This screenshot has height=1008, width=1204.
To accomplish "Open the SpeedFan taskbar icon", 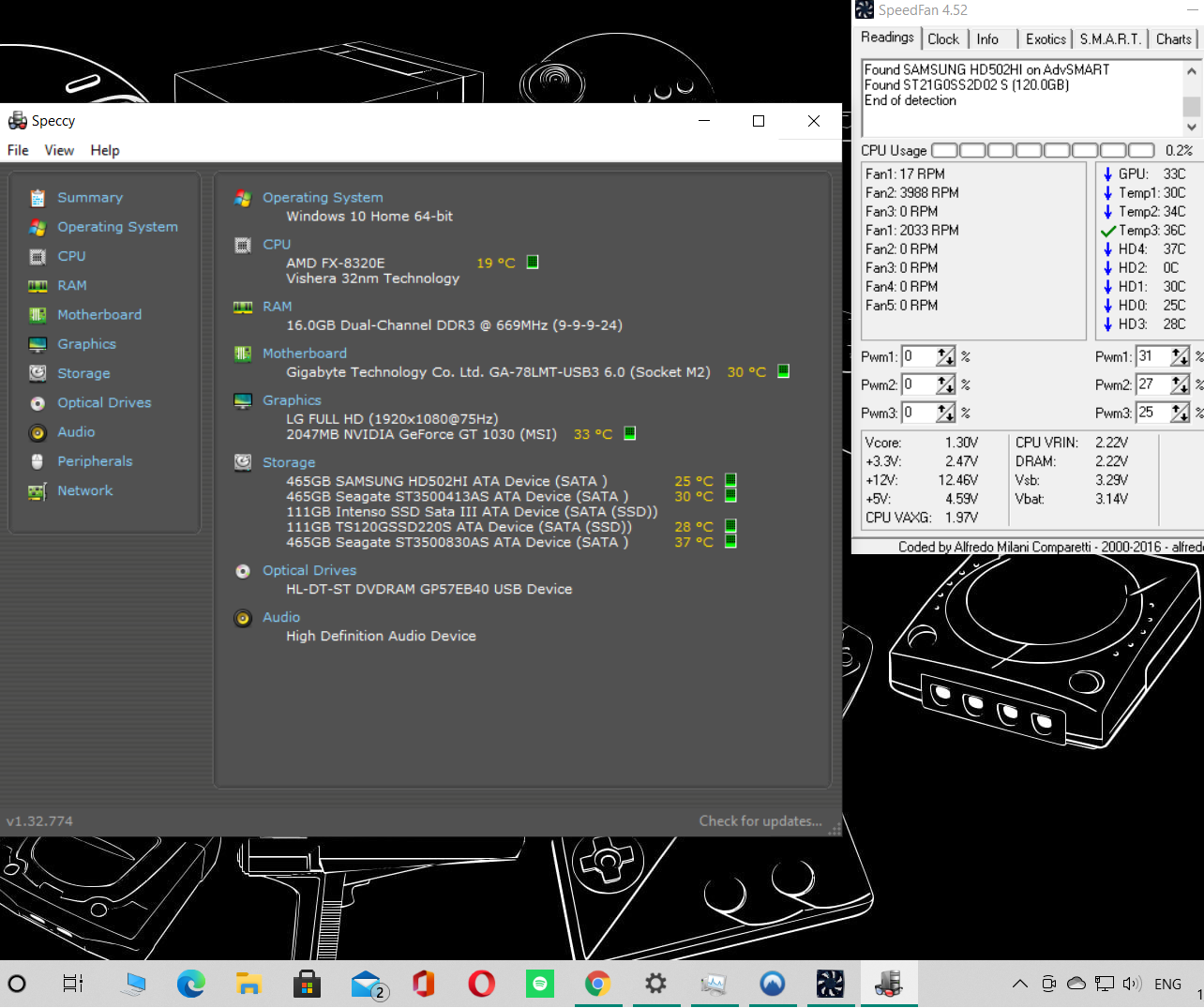I will pos(830,984).
